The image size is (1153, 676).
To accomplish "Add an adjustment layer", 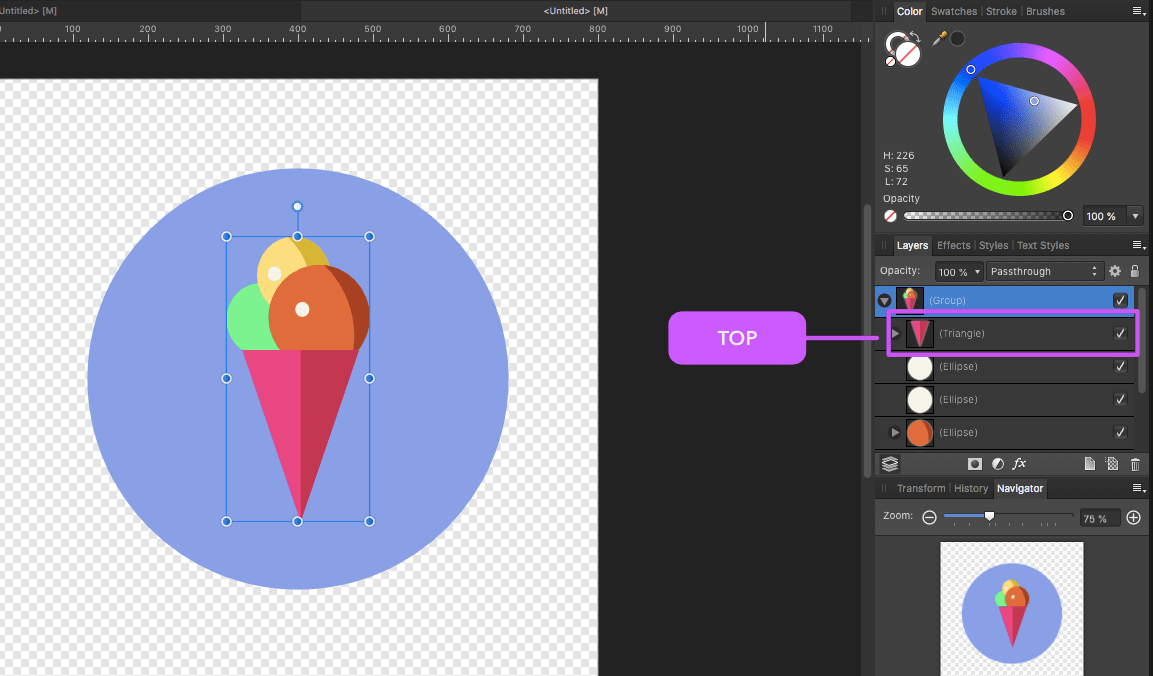I will tap(997, 464).
